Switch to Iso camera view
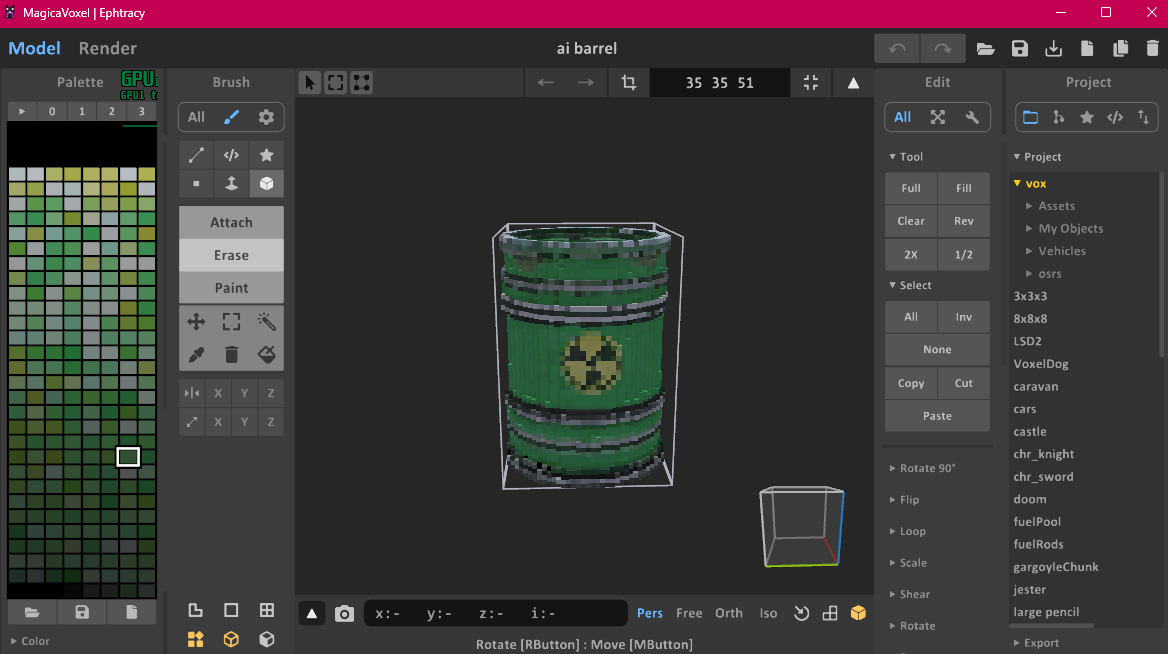 coord(768,613)
